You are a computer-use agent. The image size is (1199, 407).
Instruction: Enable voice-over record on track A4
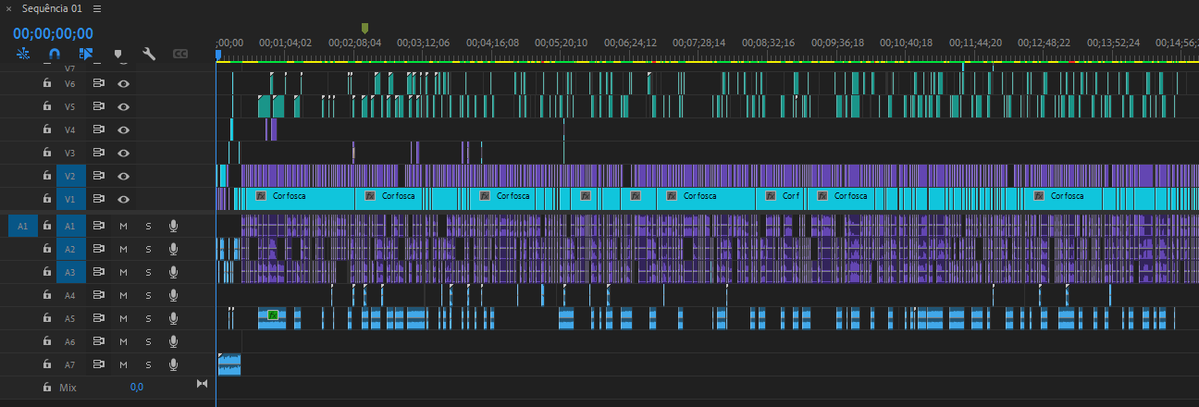click(174, 295)
